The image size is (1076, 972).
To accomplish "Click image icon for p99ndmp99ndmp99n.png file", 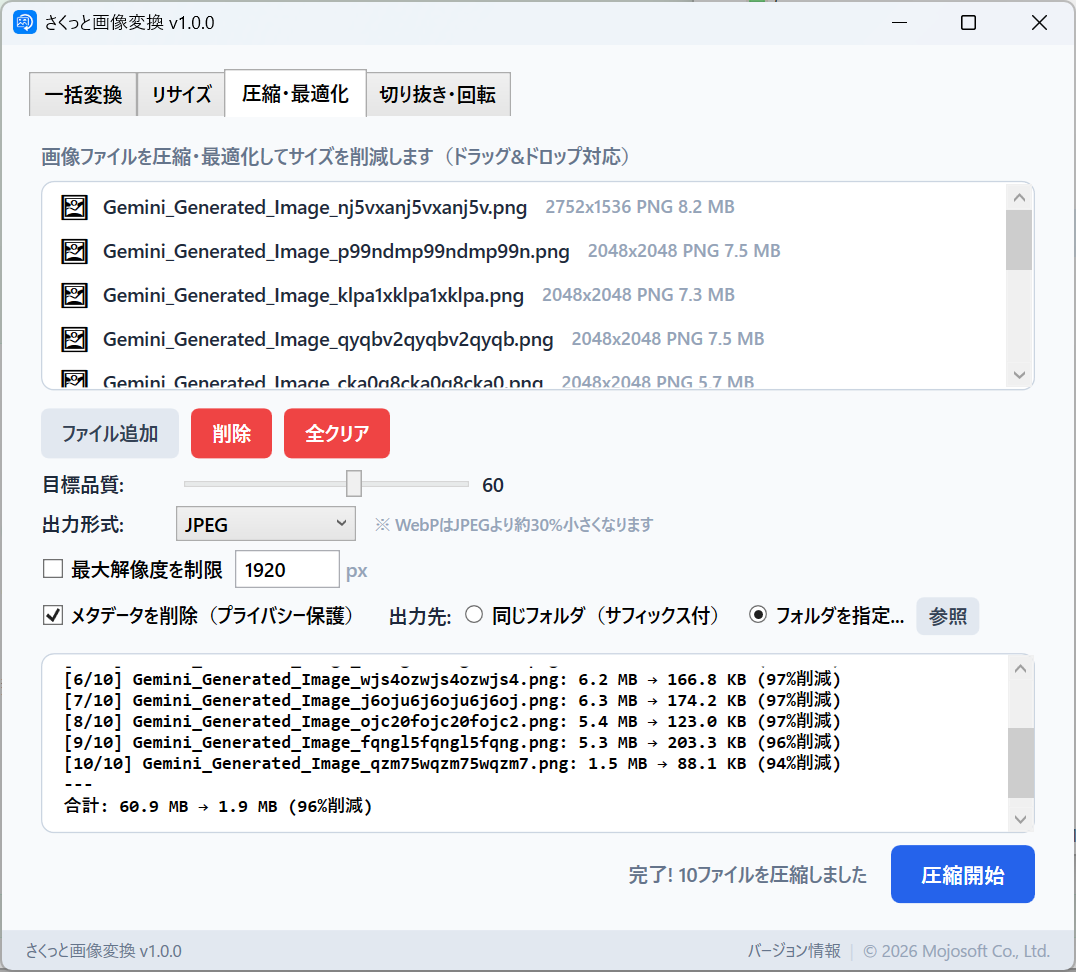I will pos(74,252).
